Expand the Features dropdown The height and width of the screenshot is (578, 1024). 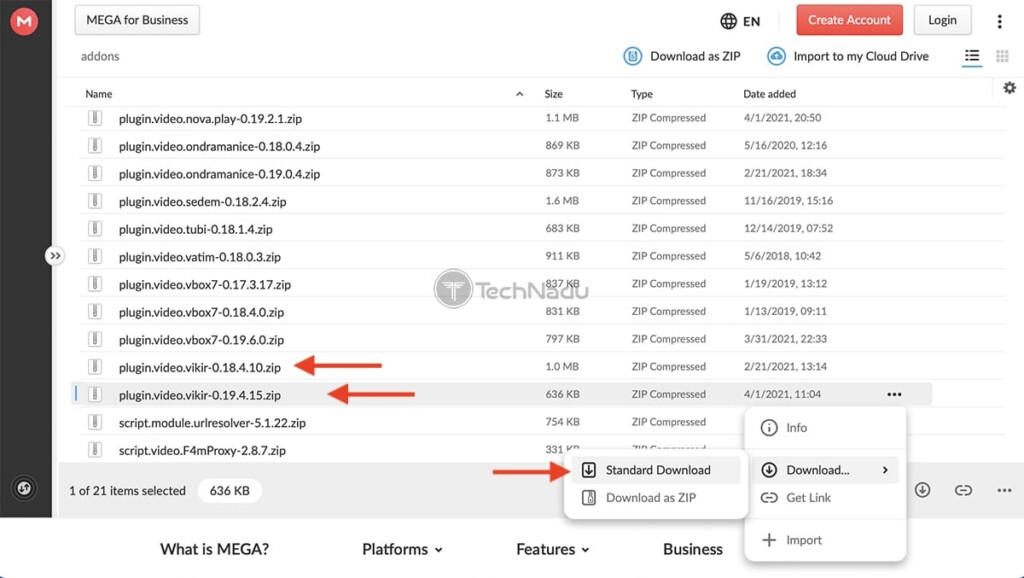click(552, 549)
